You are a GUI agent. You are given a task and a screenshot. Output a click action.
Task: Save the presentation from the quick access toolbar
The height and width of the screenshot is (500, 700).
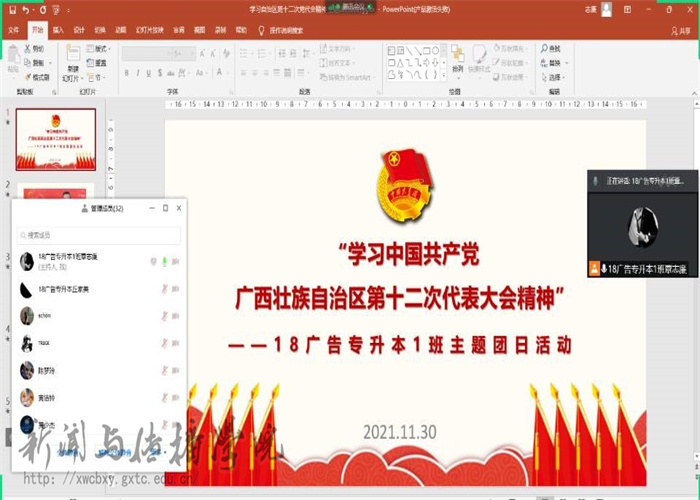coord(12,9)
